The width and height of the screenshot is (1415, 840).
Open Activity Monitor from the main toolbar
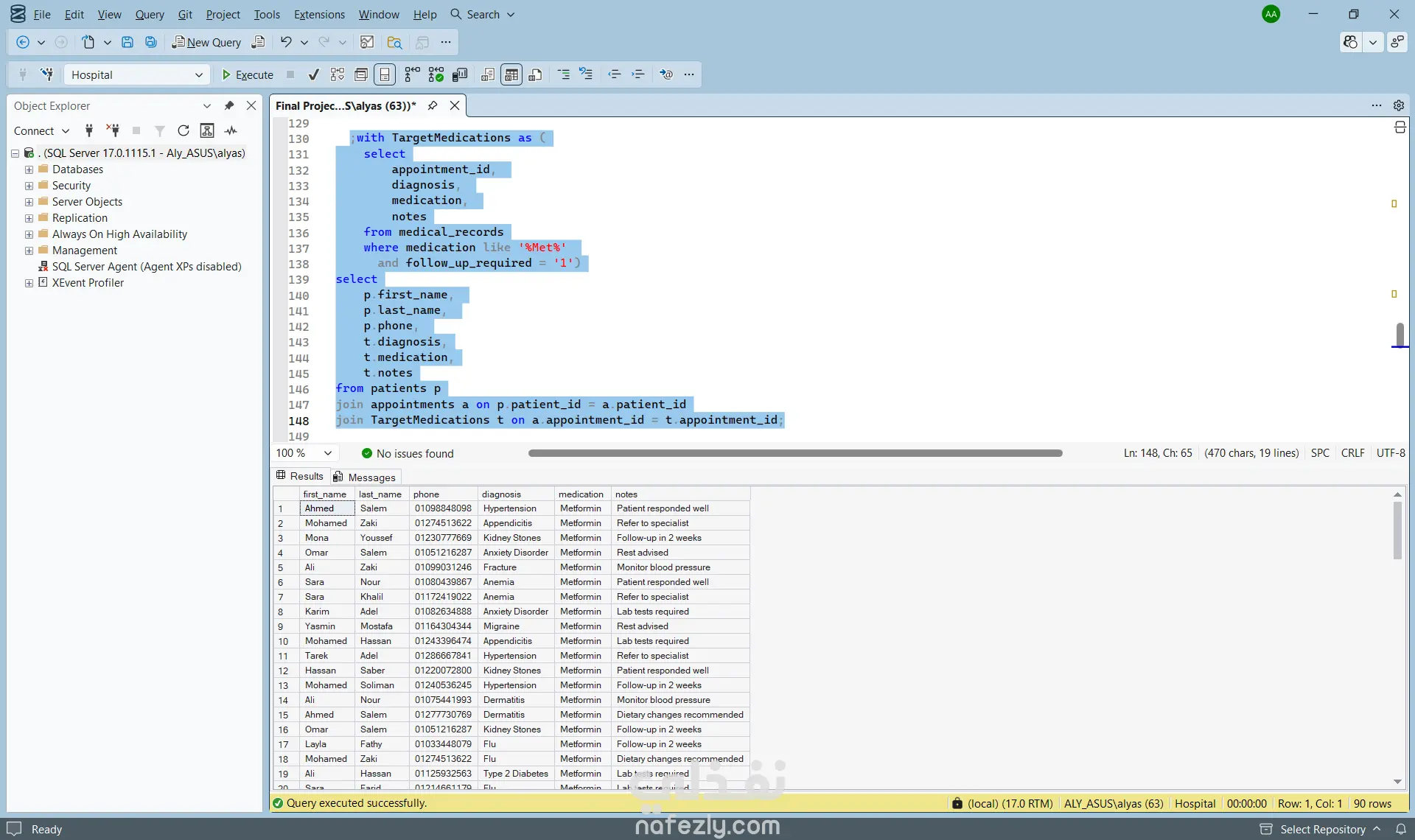click(367, 42)
